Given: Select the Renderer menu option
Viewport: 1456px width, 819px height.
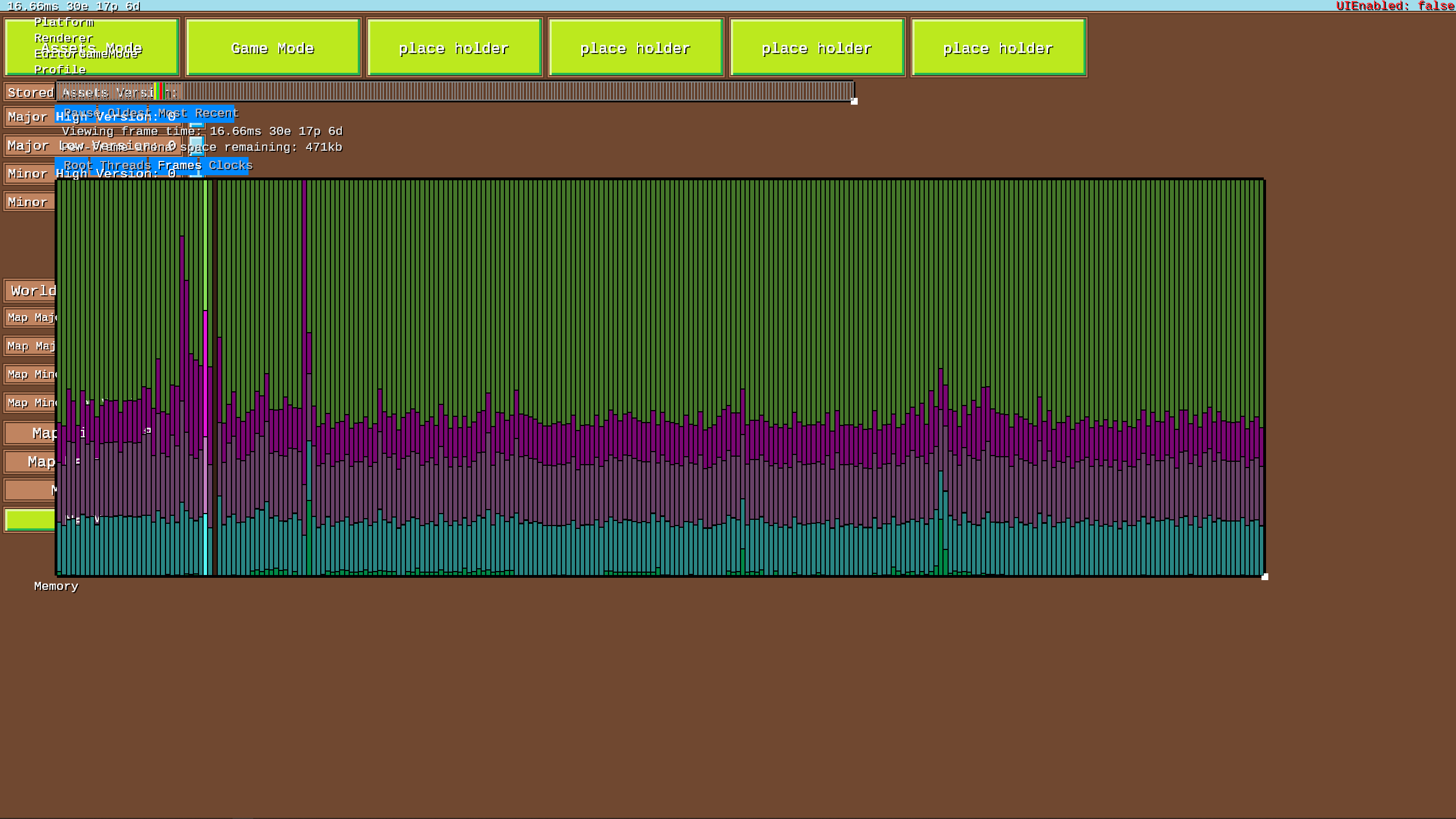Looking at the screenshot, I should click(x=63, y=38).
